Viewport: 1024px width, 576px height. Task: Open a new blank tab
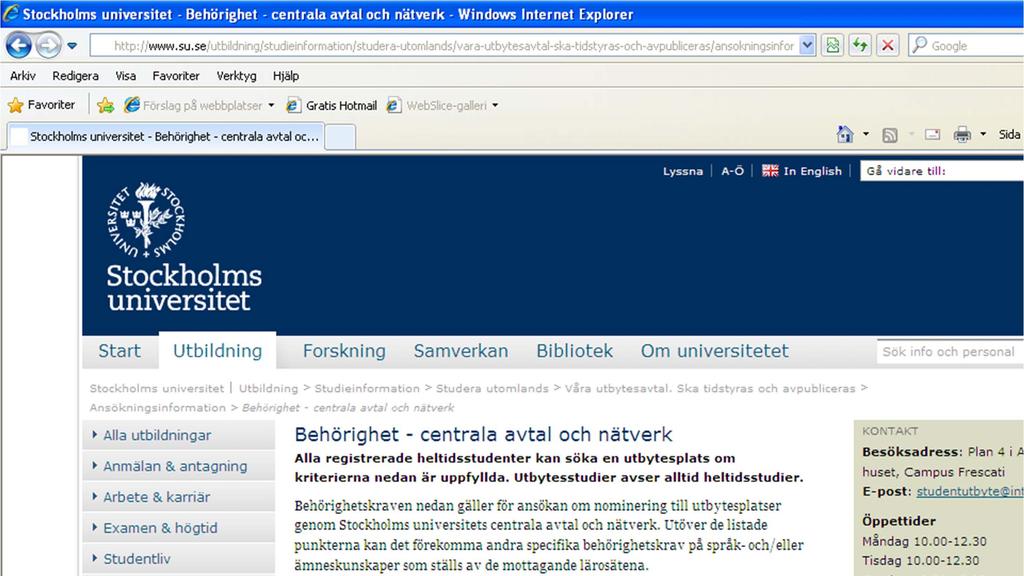(x=340, y=137)
